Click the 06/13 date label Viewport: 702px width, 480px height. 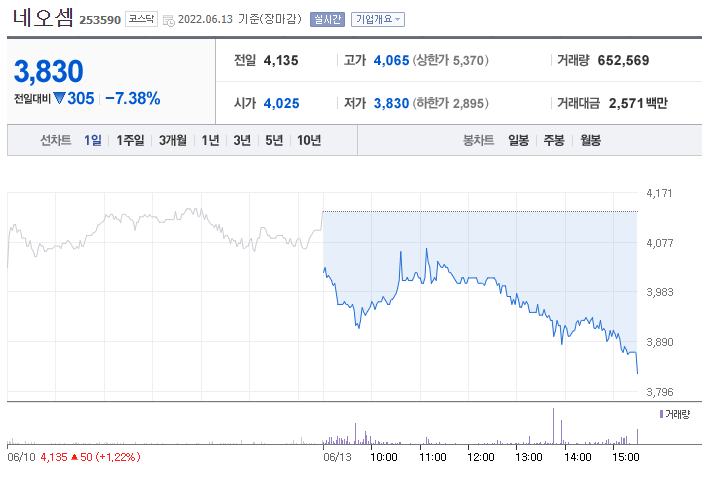tap(337, 457)
